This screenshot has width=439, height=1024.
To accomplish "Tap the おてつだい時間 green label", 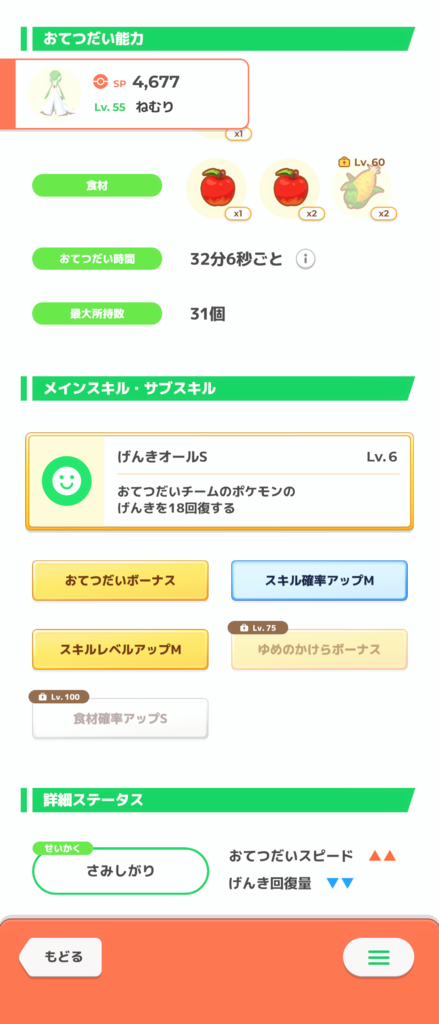I will (x=97, y=259).
